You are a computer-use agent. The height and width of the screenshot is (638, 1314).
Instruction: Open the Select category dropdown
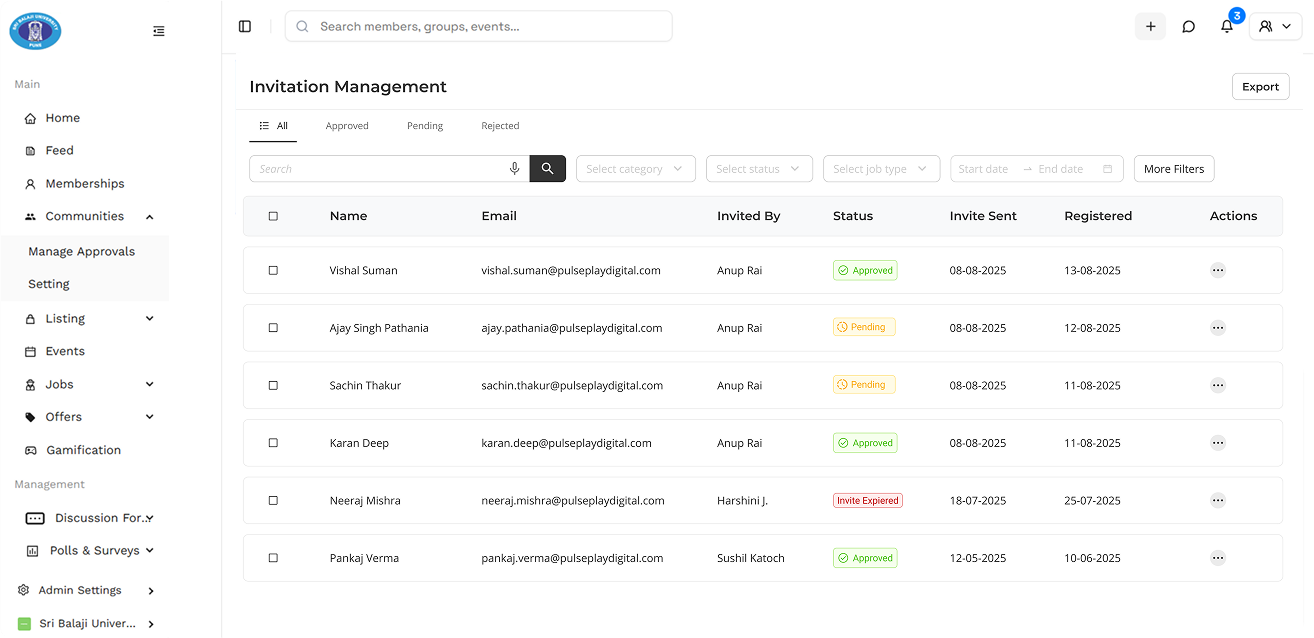(x=635, y=169)
